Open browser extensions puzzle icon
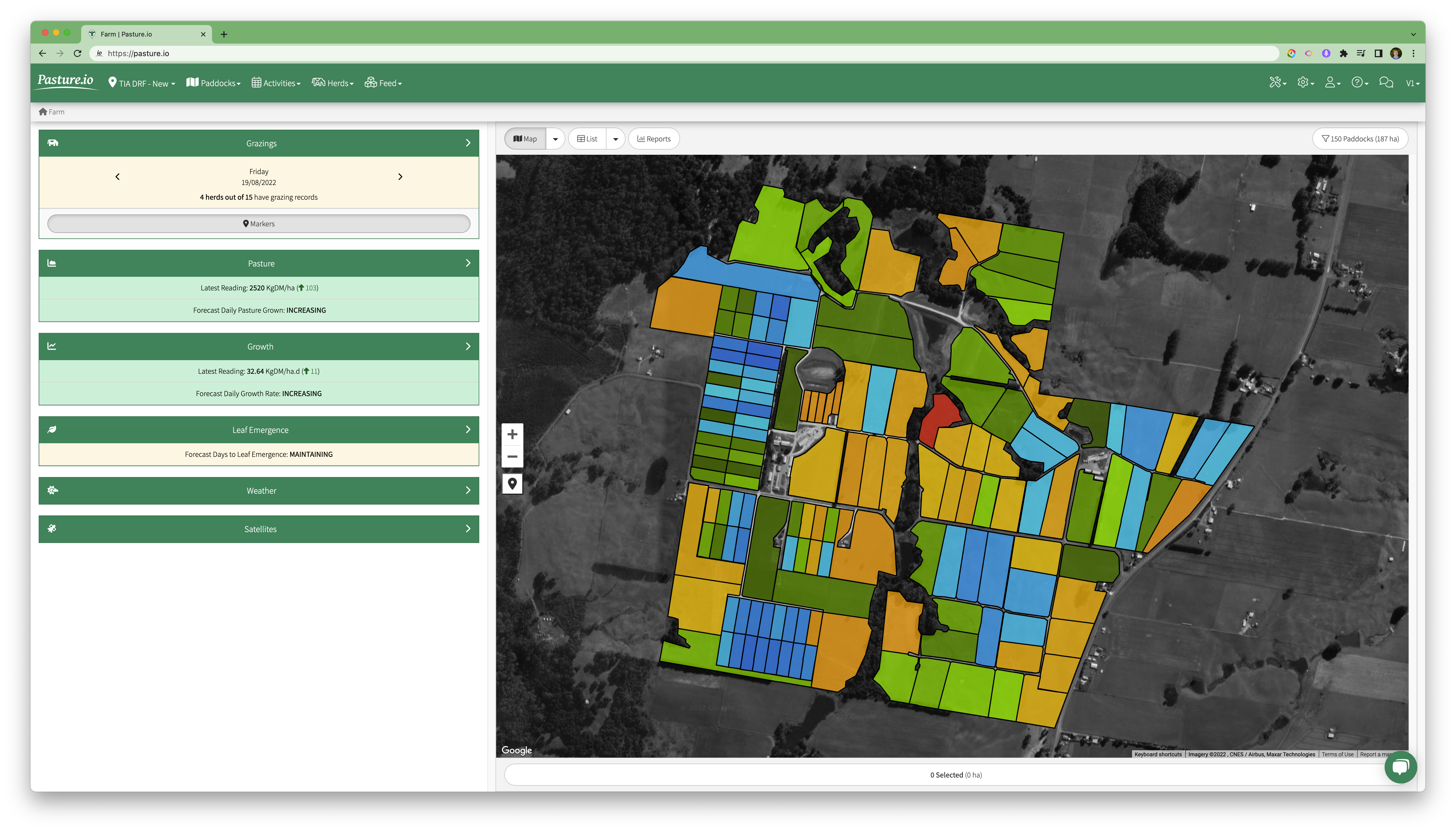This screenshot has width=1456, height=832. (x=1343, y=53)
